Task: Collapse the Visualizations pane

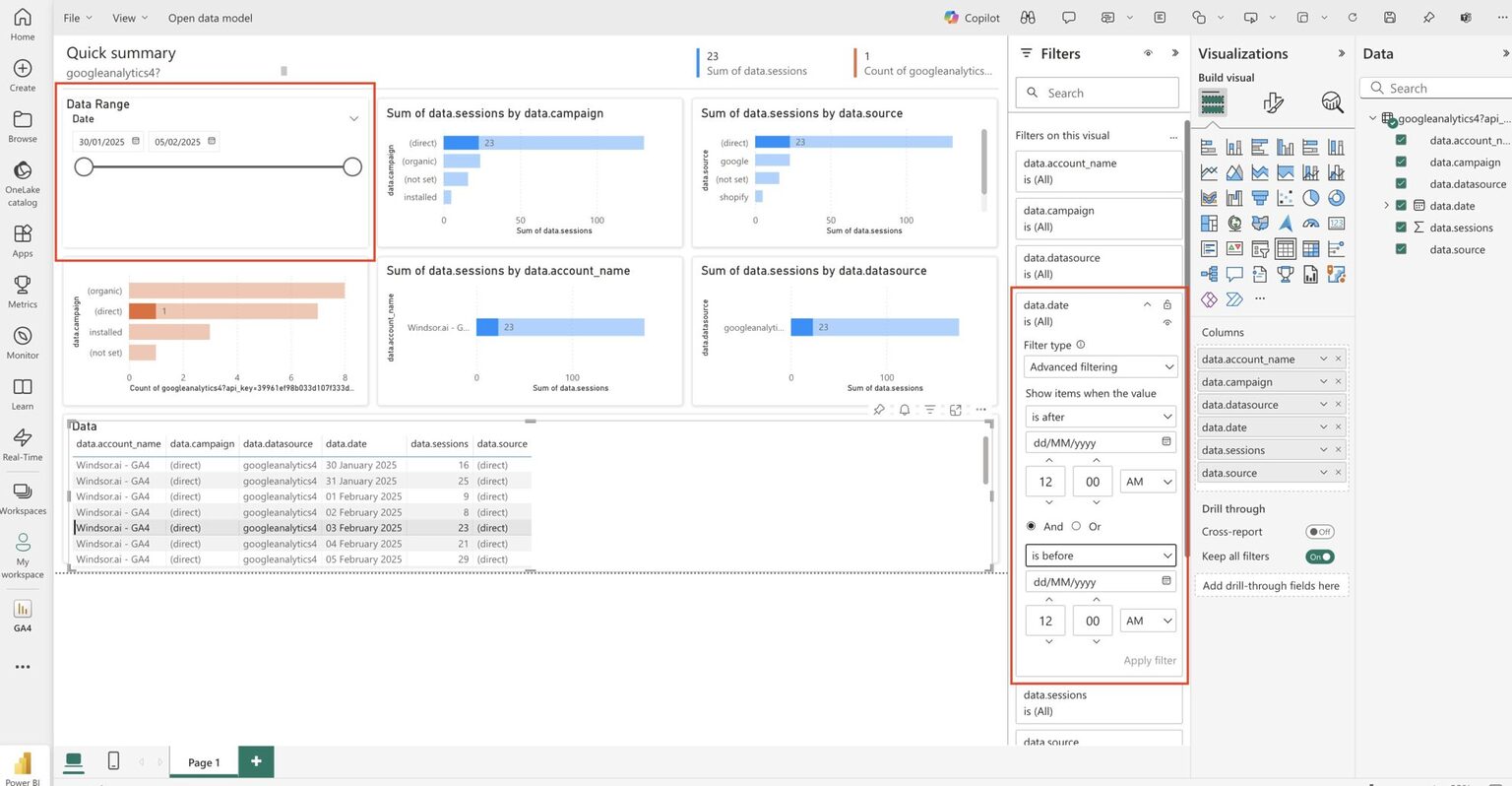Action: 1341,53
